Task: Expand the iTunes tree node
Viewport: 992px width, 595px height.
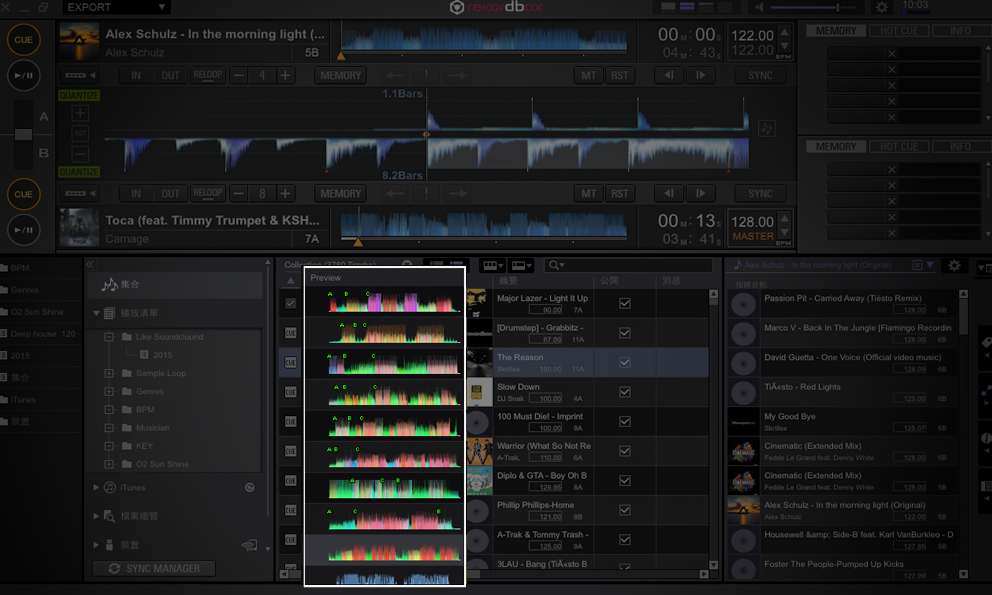Action: (96, 487)
